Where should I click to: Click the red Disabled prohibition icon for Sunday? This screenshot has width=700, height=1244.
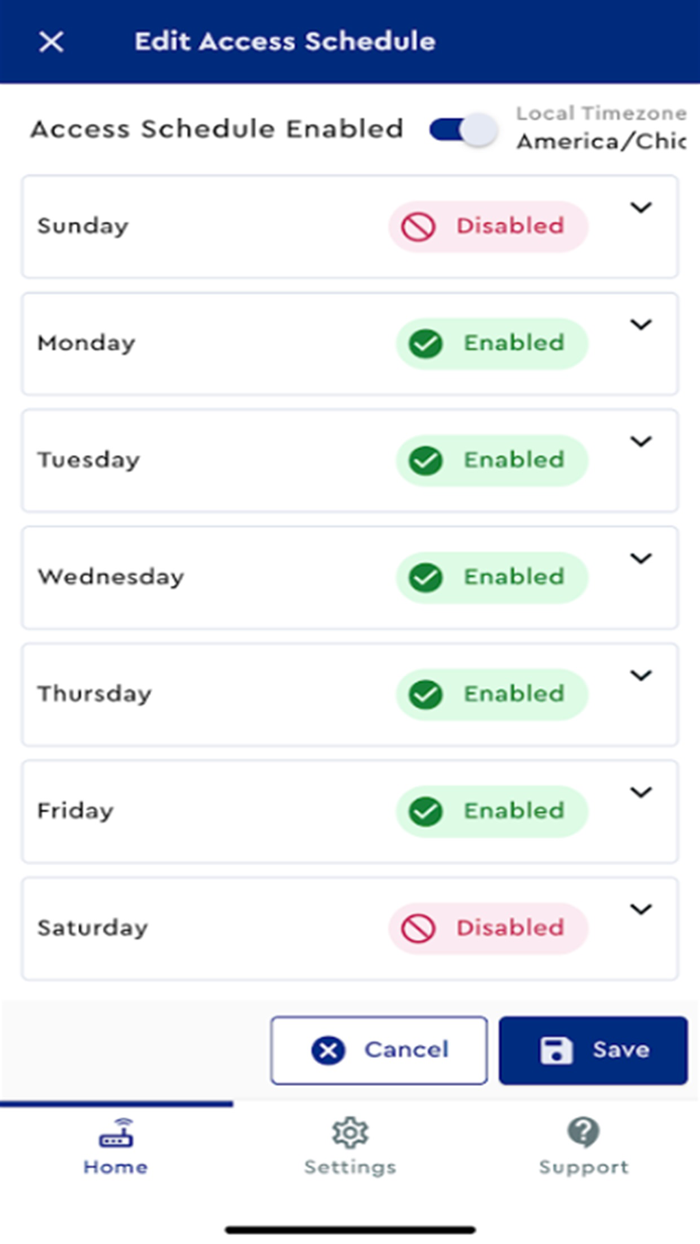(419, 226)
